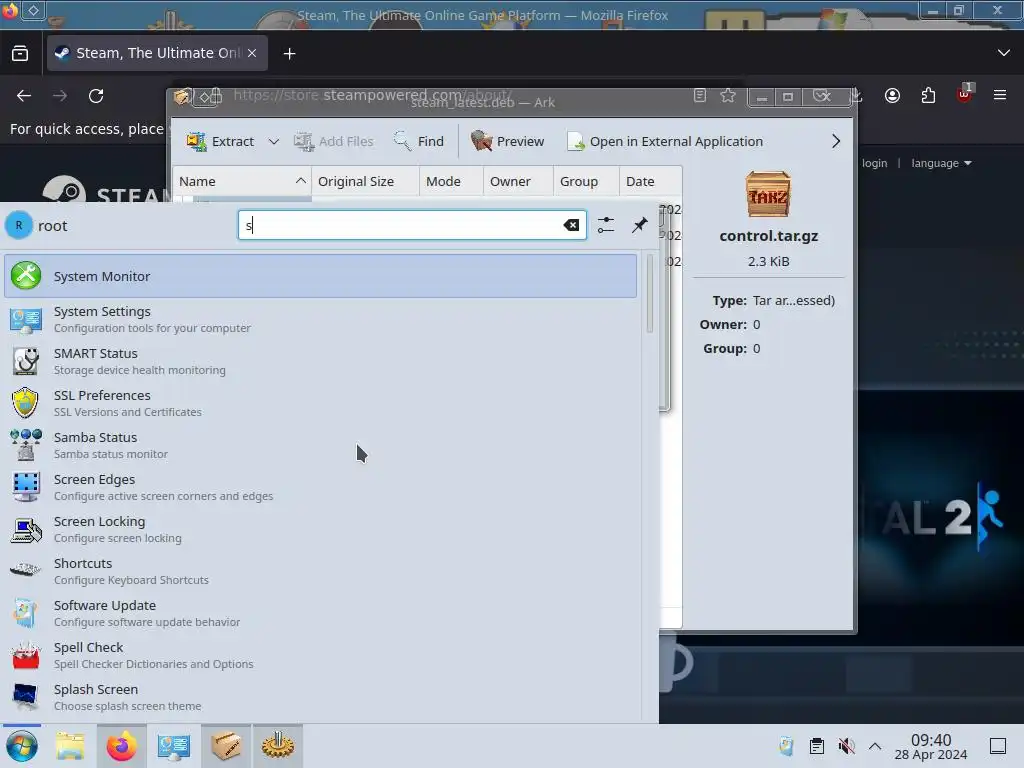
Task: Open SMART Status storage monitoring
Action: pyautogui.click(x=320, y=361)
